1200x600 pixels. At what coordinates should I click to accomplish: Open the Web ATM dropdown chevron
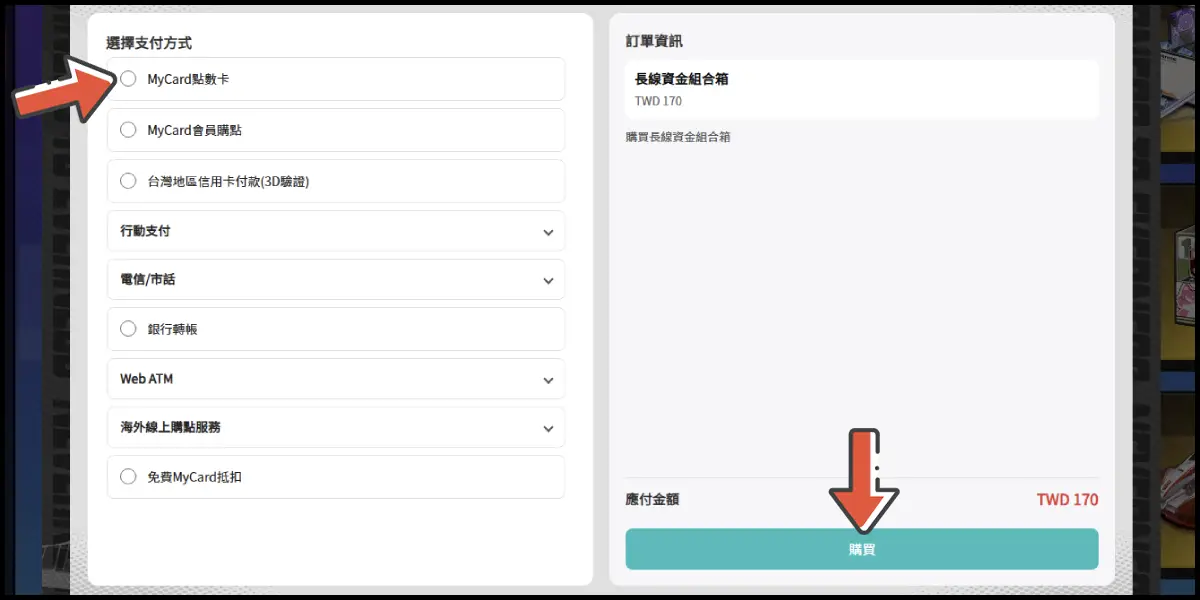548,380
